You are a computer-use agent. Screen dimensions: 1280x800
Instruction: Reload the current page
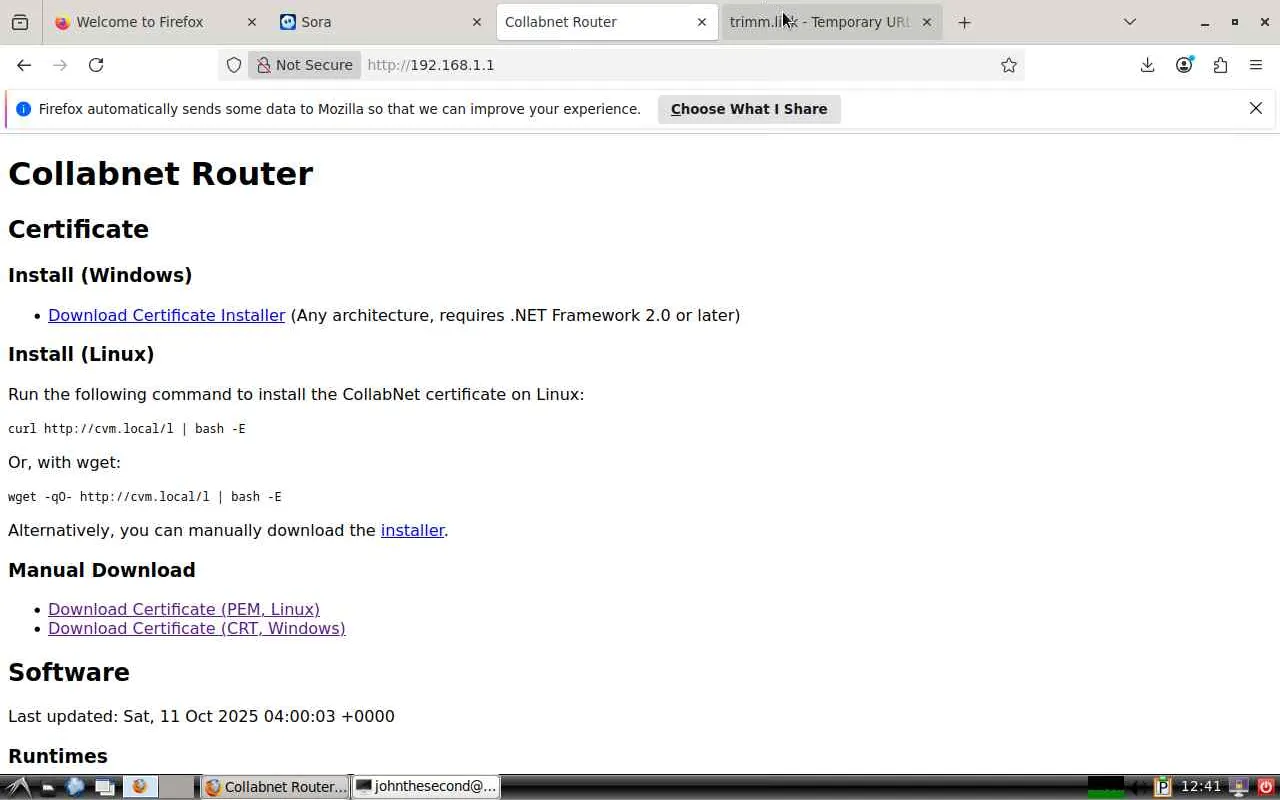[x=96, y=65]
